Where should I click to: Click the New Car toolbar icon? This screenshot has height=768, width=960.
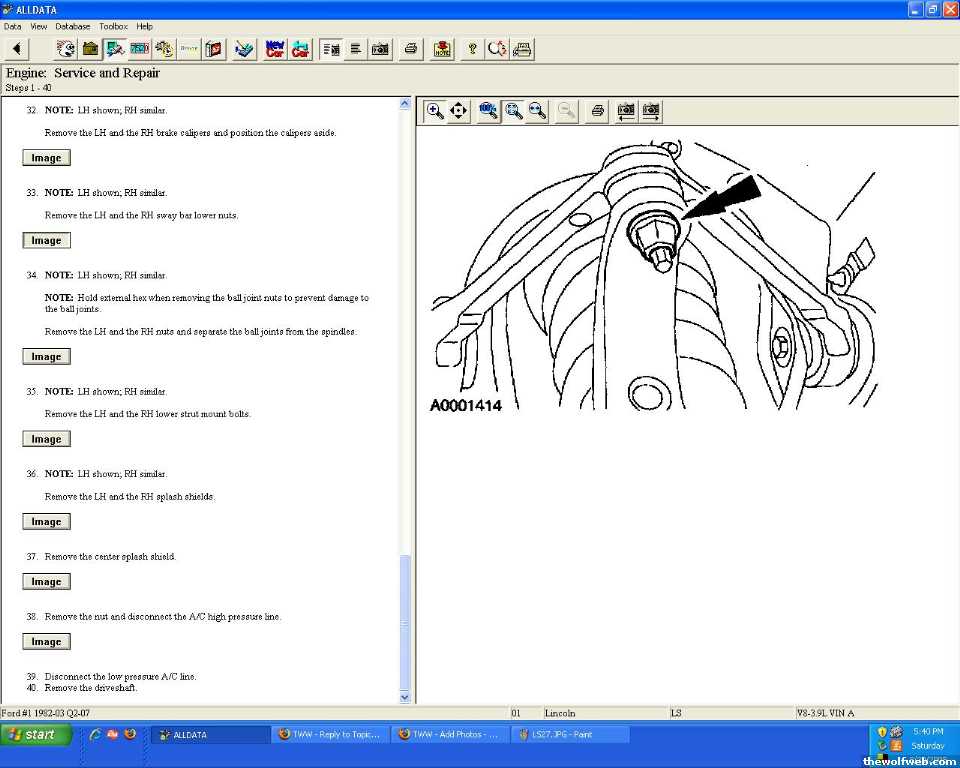(275, 49)
